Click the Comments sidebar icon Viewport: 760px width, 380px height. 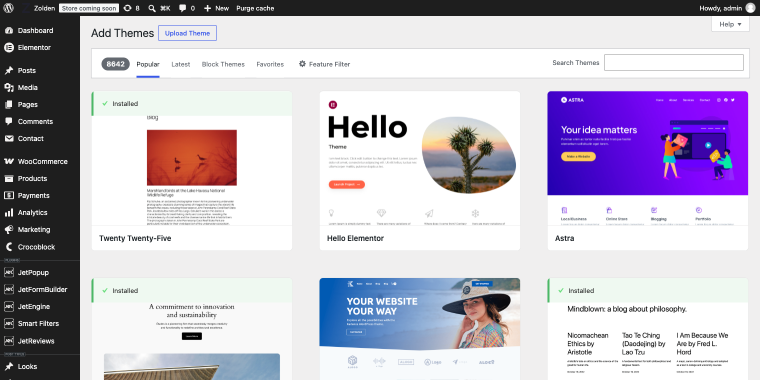9,121
